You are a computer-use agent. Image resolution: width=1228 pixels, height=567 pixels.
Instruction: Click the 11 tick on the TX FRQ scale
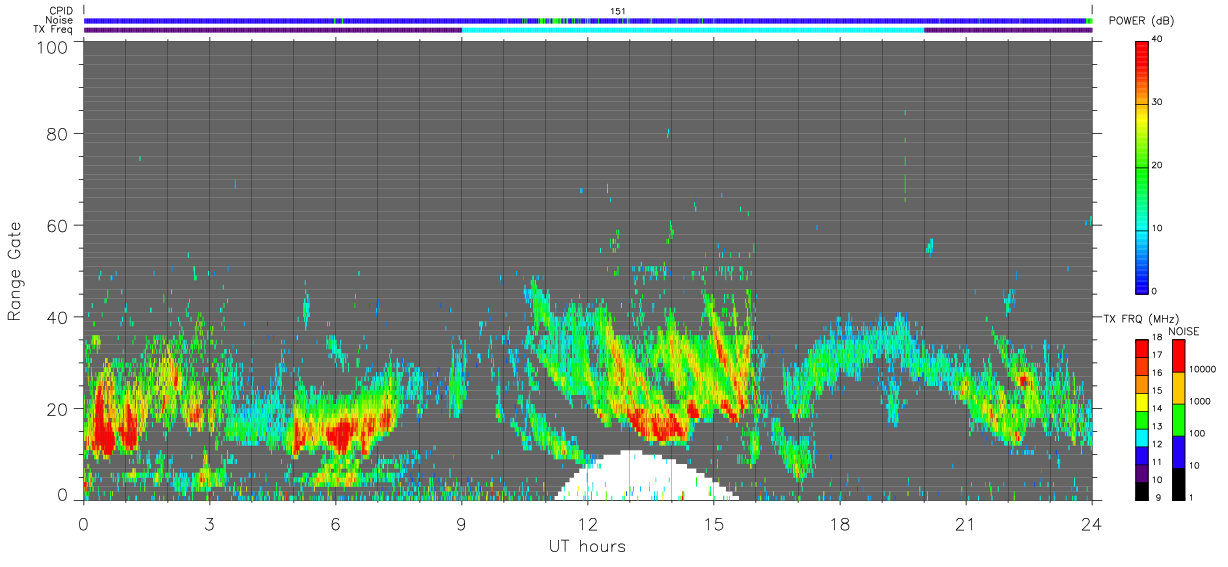[x=1158, y=462]
